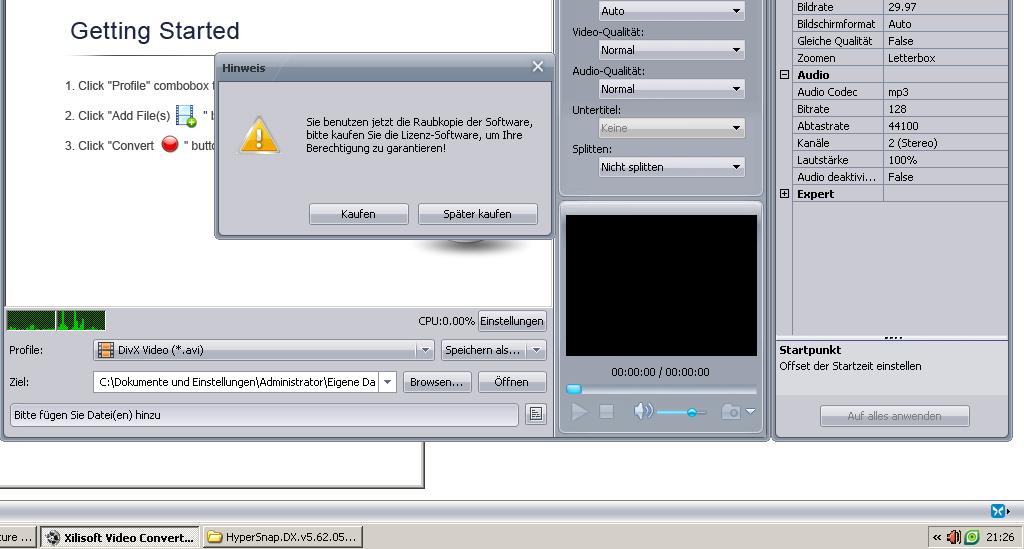Collapse the Audio property group

(x=785, y=75)
